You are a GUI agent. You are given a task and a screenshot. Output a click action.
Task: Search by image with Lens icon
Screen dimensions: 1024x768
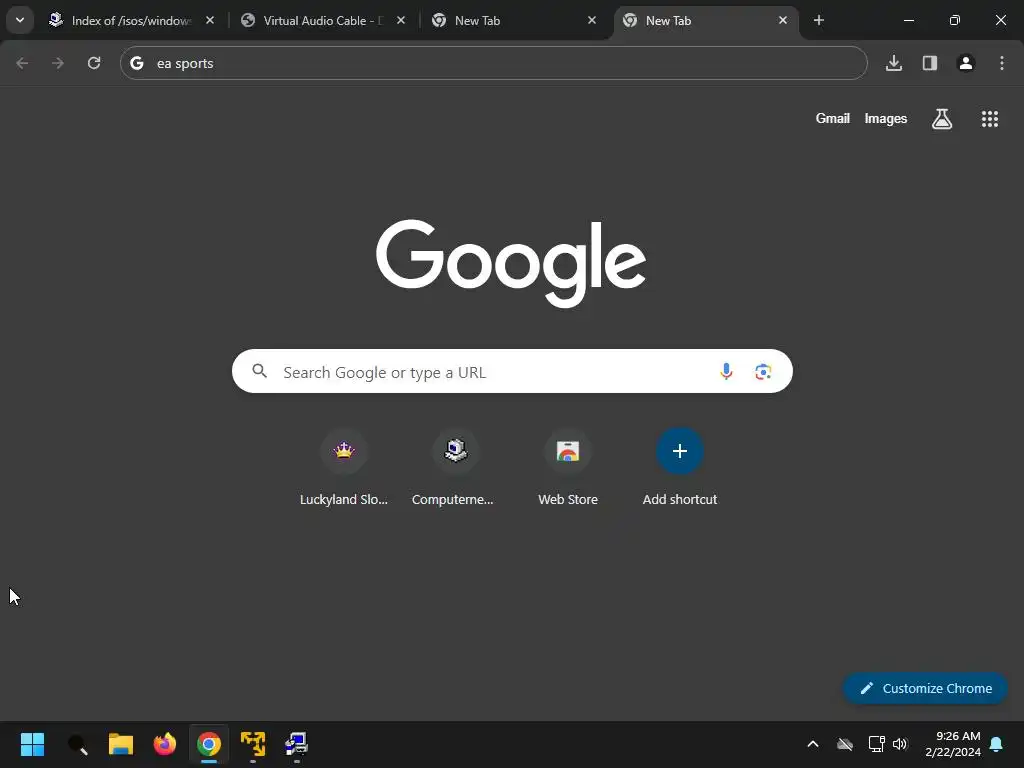click(x=763, y=372)
